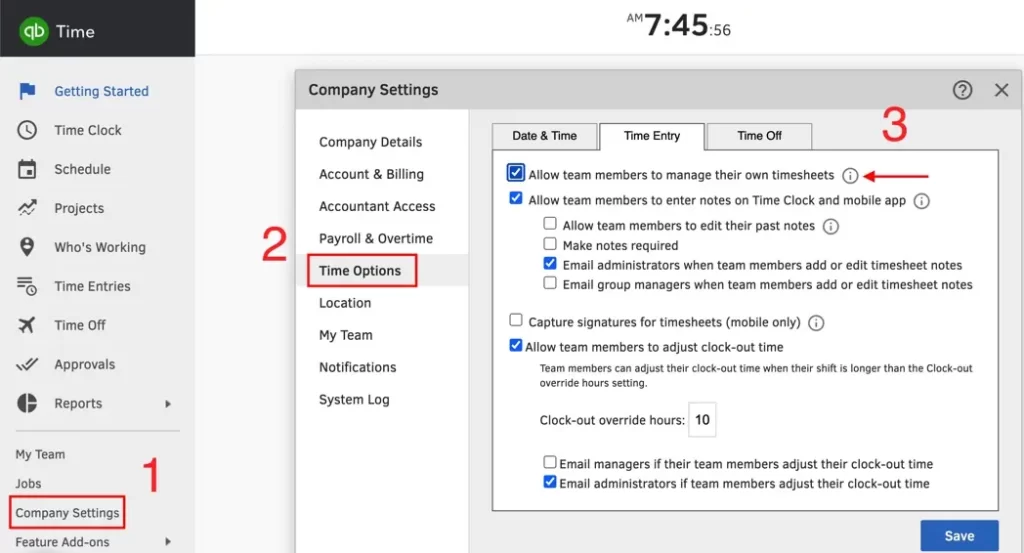Click the Projects chart icon

pos(27,208)
